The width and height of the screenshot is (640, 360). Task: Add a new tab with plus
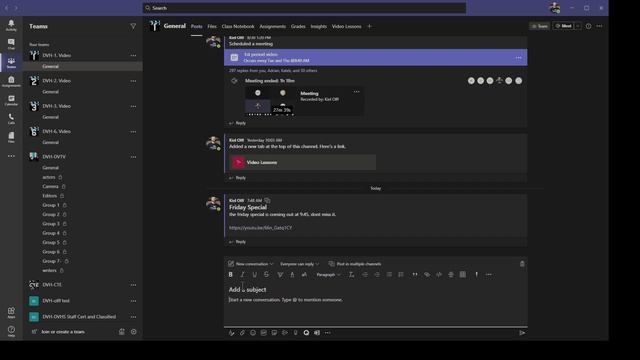(369, 27)
